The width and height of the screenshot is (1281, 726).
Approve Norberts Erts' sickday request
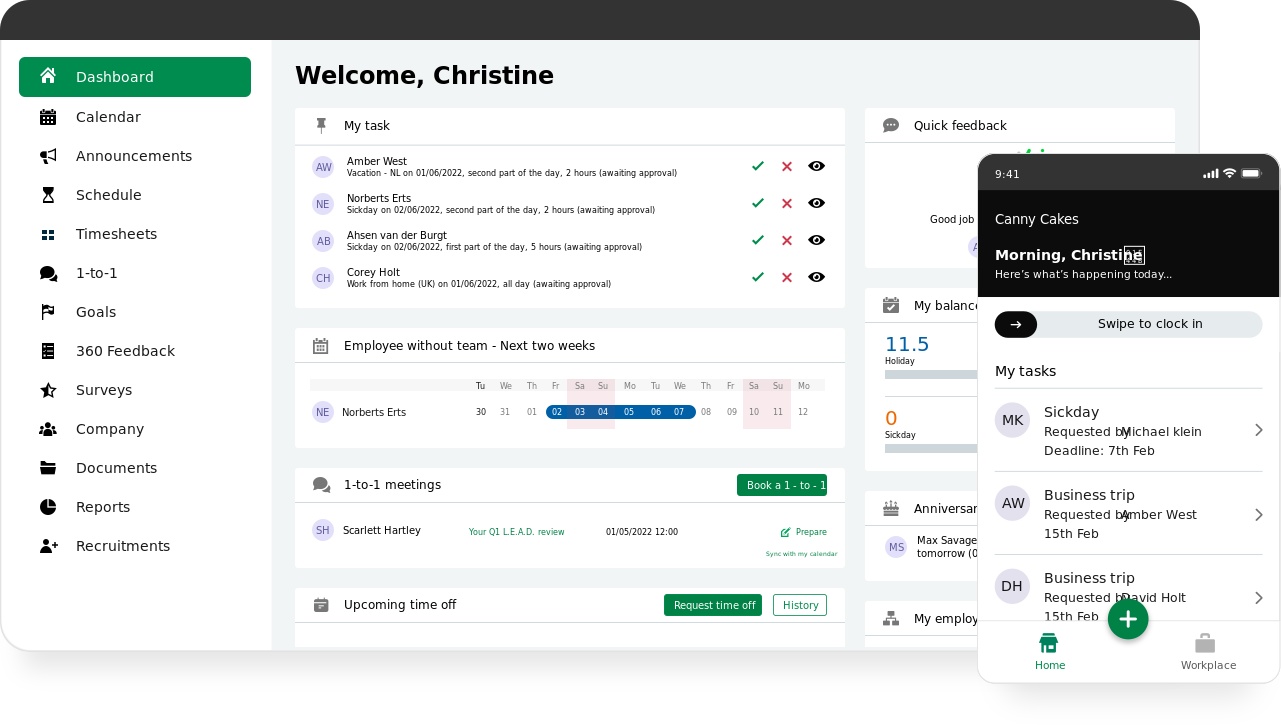758,203
